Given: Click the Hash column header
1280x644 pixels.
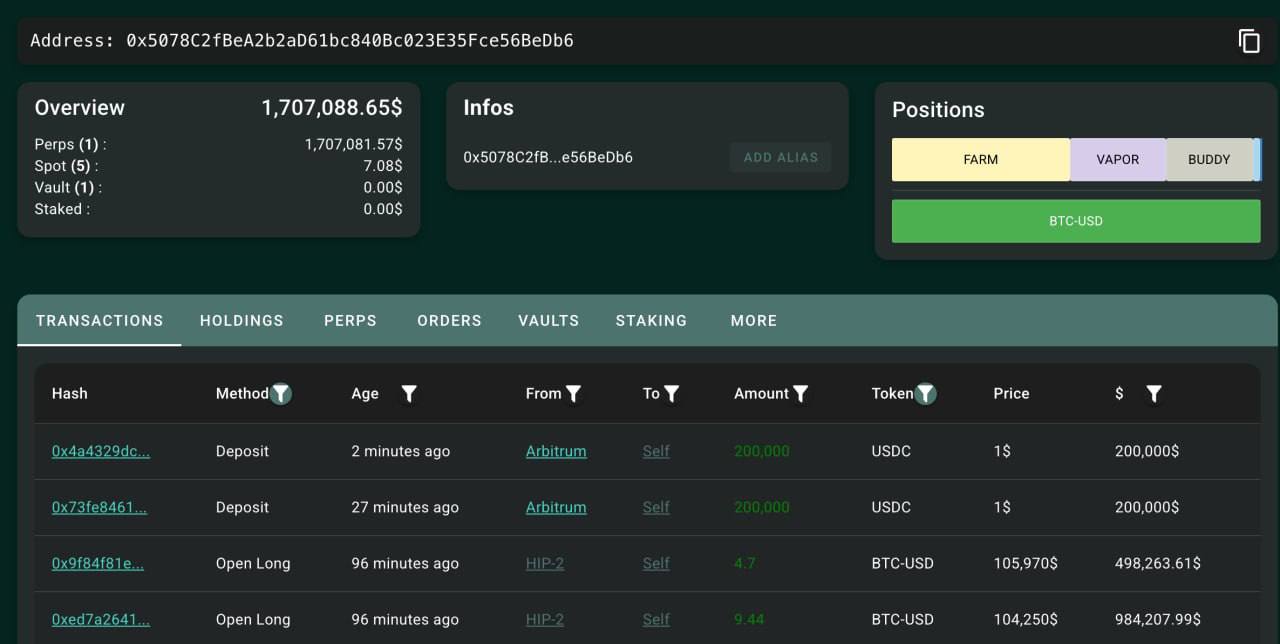Looking at the screenshot, I should [x=70, y=394].
